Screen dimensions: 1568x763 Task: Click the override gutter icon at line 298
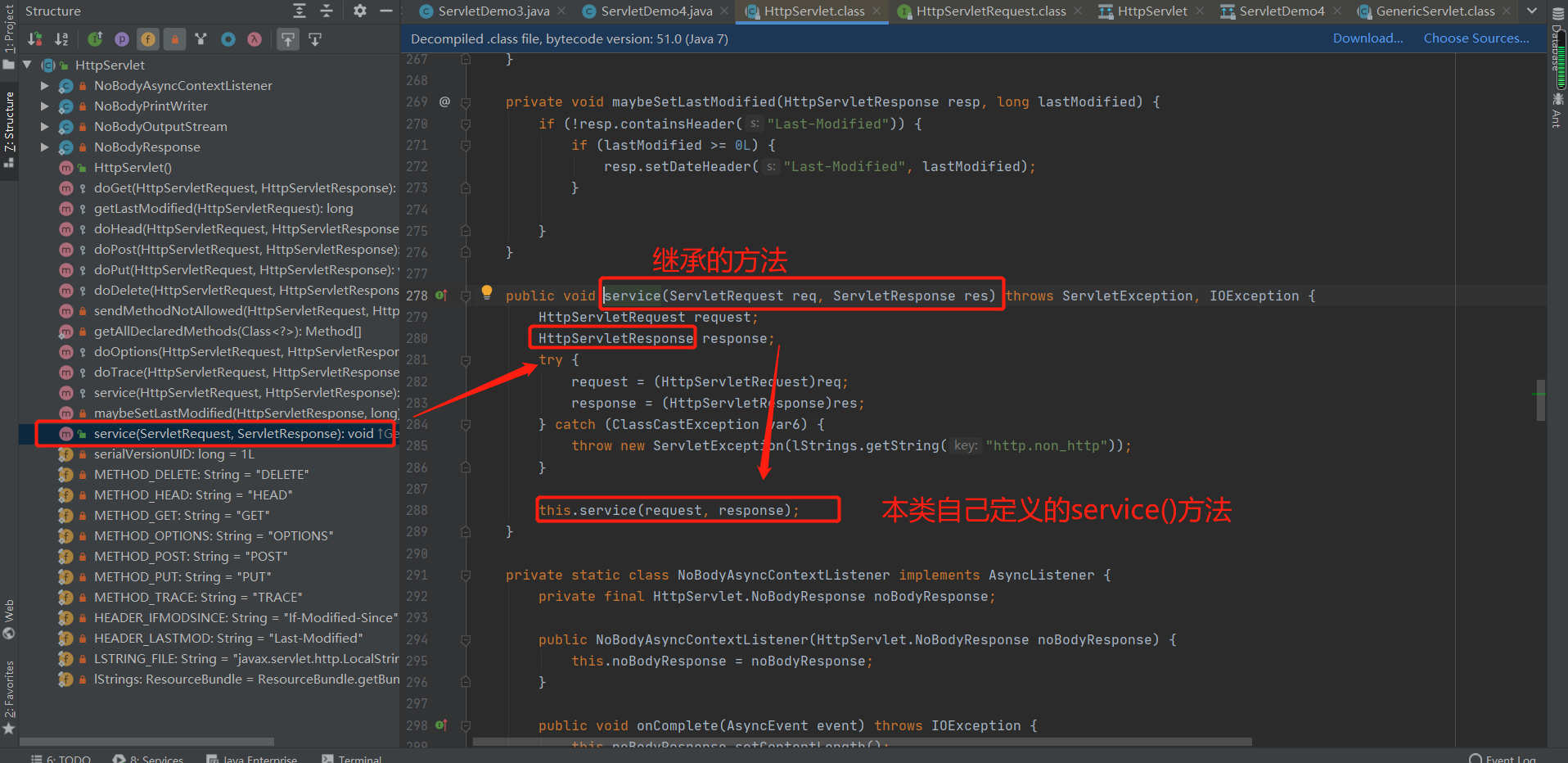click(442, 725)
